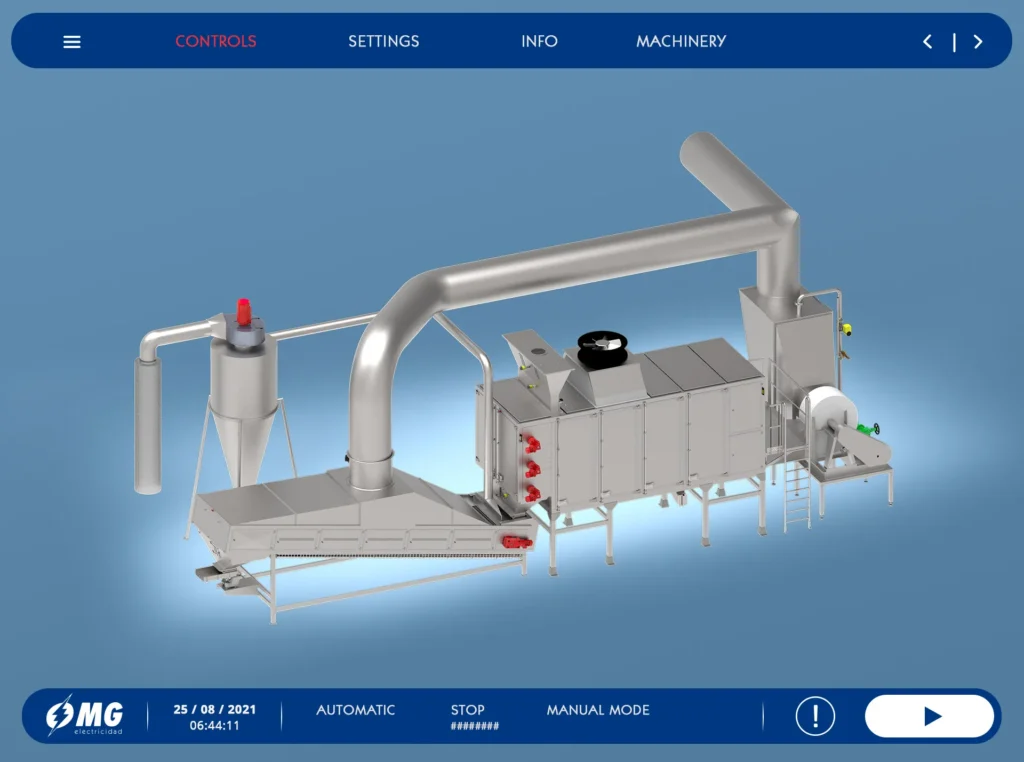Image resolution: width=1024 pixels, height=762 pixels.
Task: Start the machine with the play button
Action: click(929, 716)
